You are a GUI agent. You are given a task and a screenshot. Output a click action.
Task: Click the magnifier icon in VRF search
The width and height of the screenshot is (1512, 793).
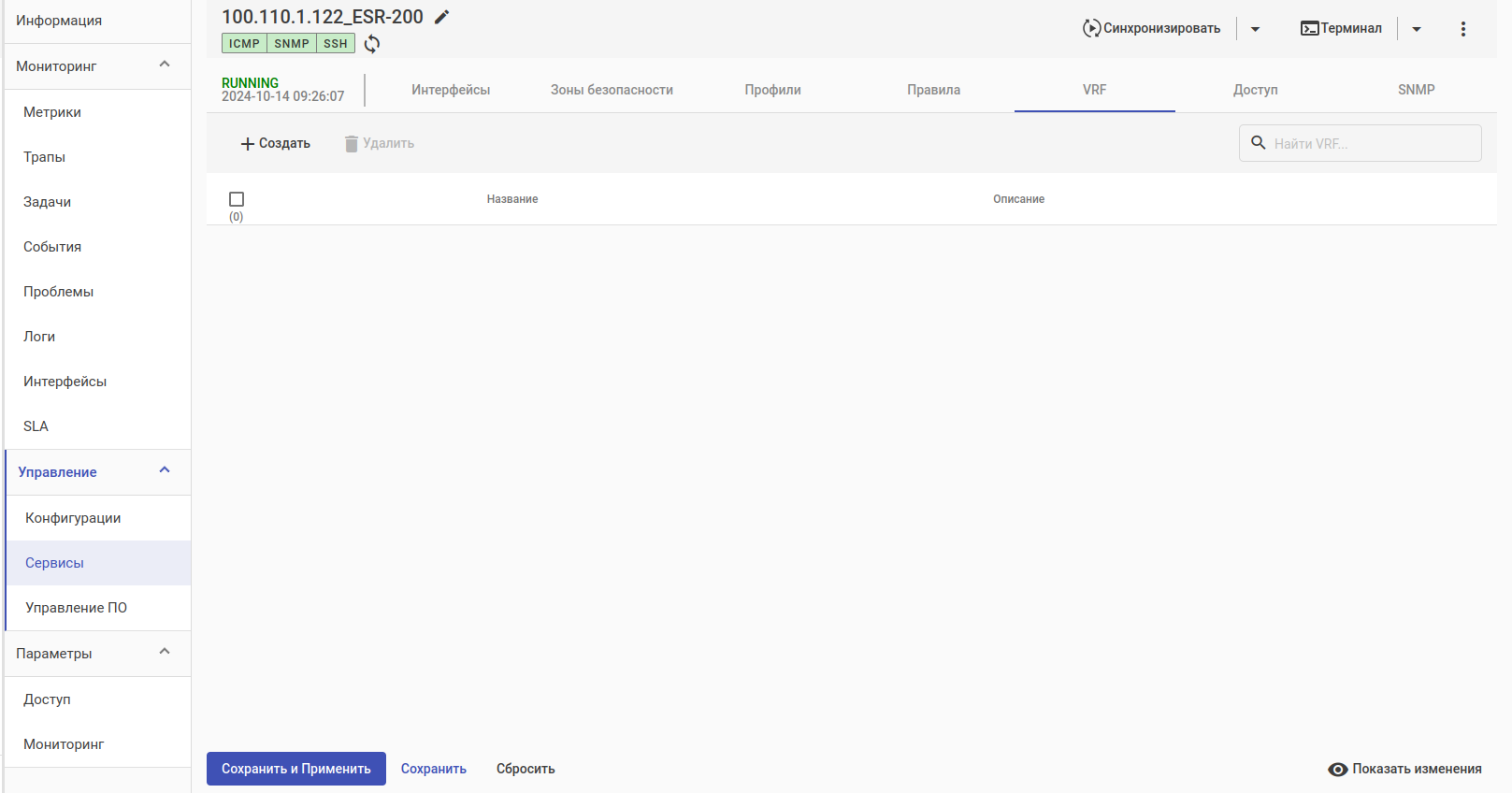[1259, 143]
